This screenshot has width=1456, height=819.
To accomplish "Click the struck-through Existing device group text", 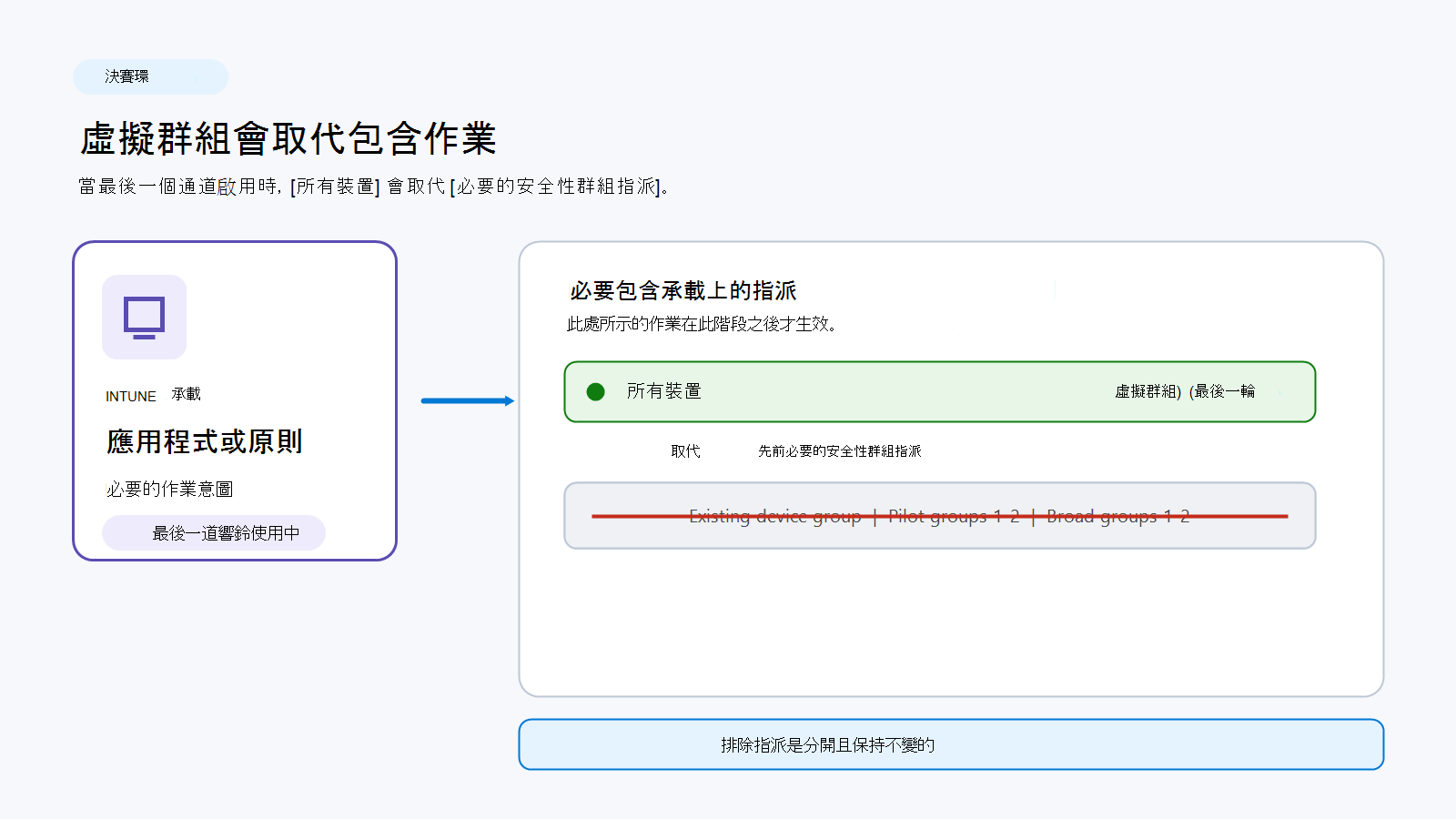I will click(774, 516).
